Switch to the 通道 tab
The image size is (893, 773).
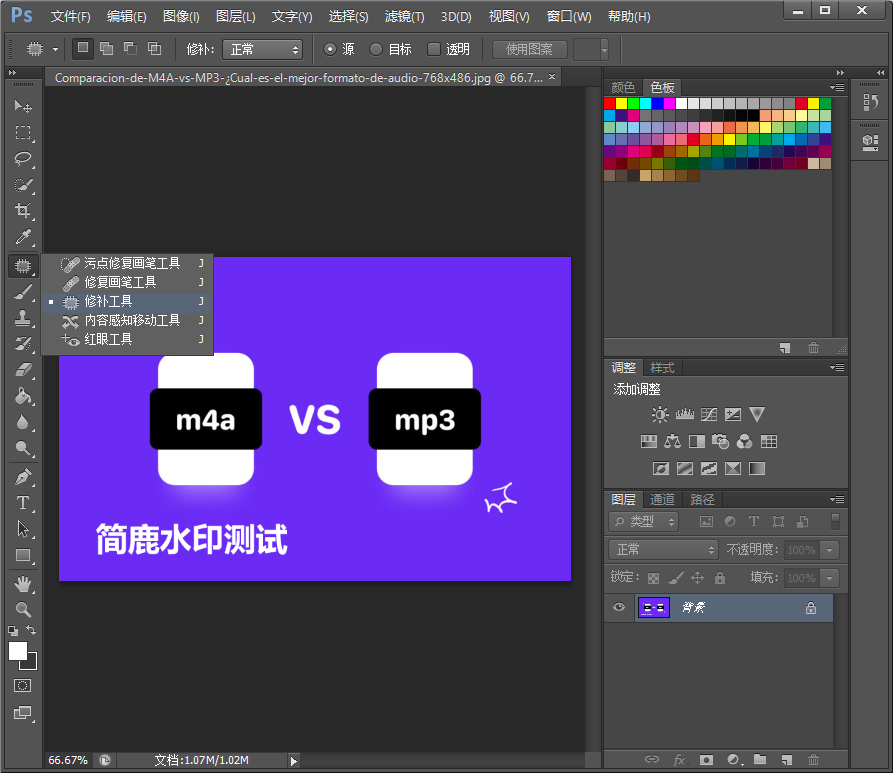[x=662, y=499]
